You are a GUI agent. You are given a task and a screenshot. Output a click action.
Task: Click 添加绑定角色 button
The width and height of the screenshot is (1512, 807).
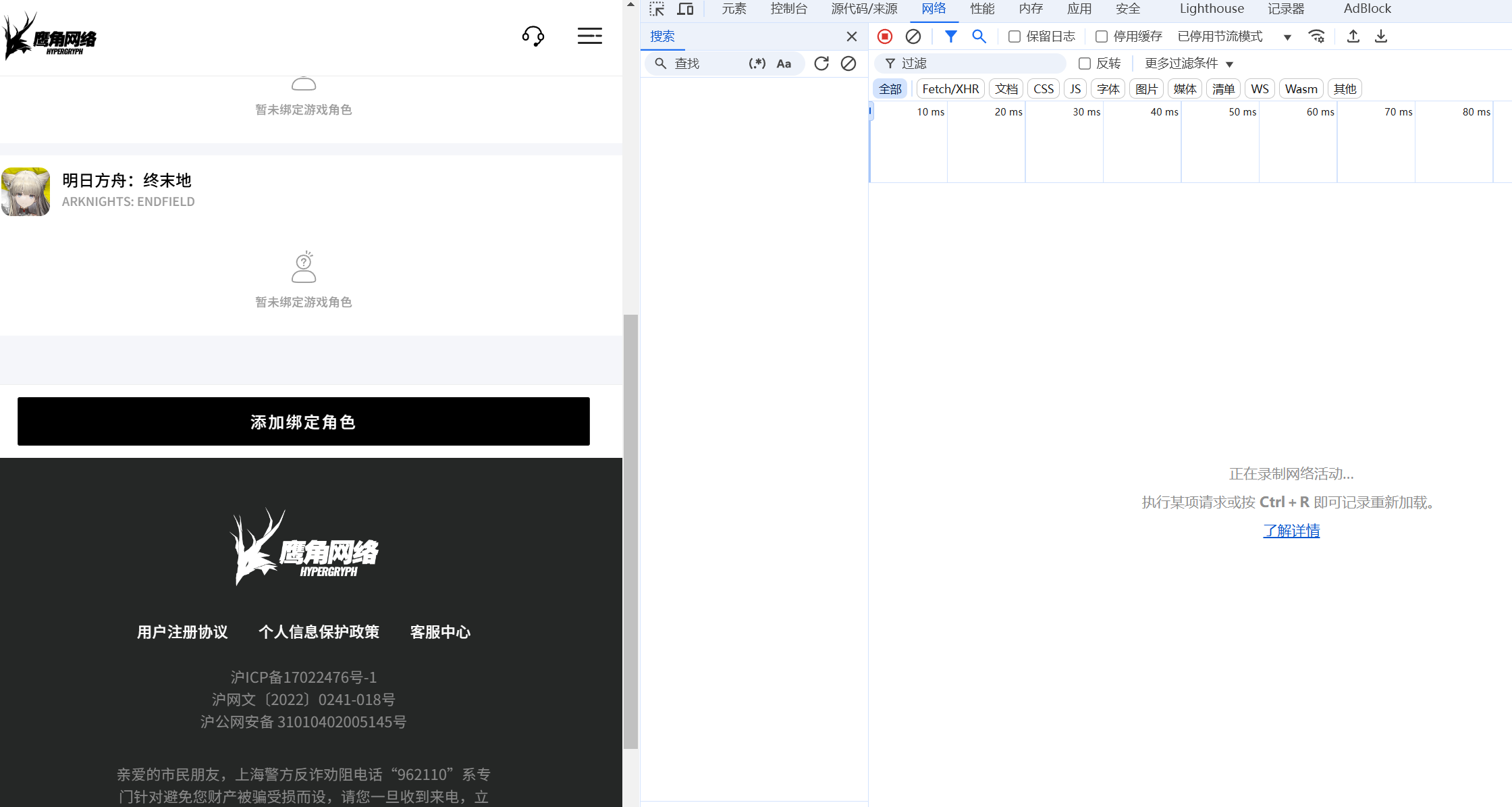tap(303, 421)
